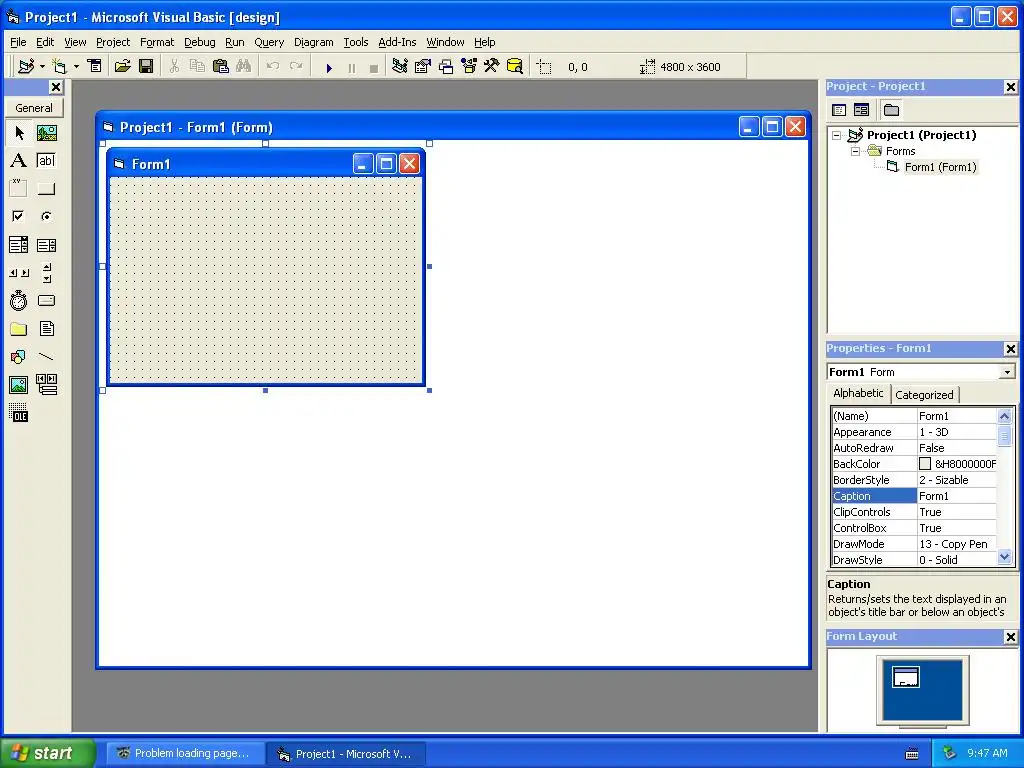Select the ComboBox control tool
The height and width of the screenshot is (768, 1024).
tap(19, 245)
